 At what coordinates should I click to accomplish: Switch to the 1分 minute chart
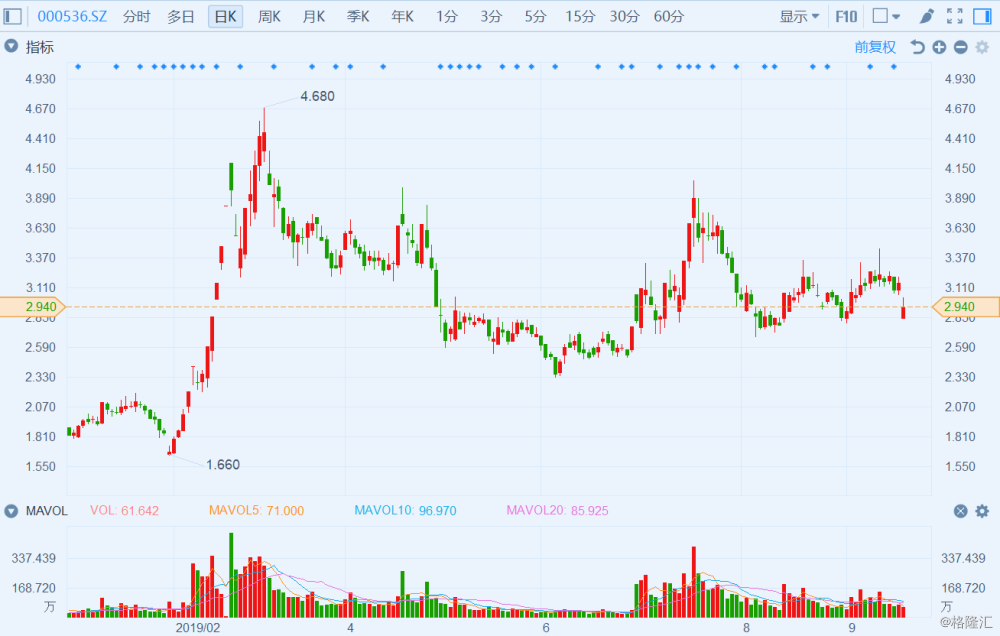pyautogui.click(x=446, y=16)
